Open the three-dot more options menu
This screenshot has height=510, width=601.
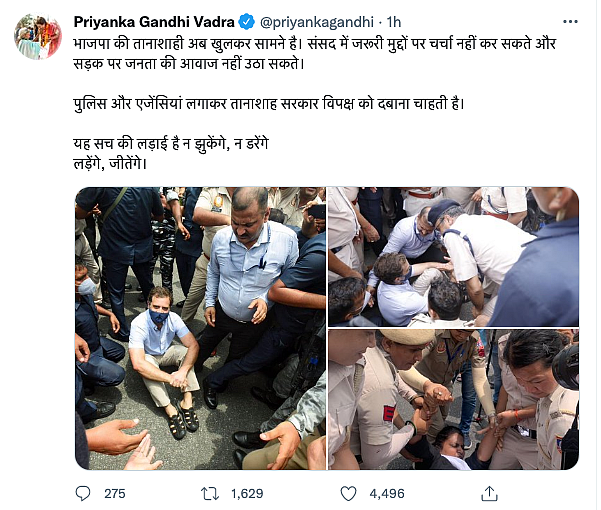pyautogui.click(x=570, y=22)
